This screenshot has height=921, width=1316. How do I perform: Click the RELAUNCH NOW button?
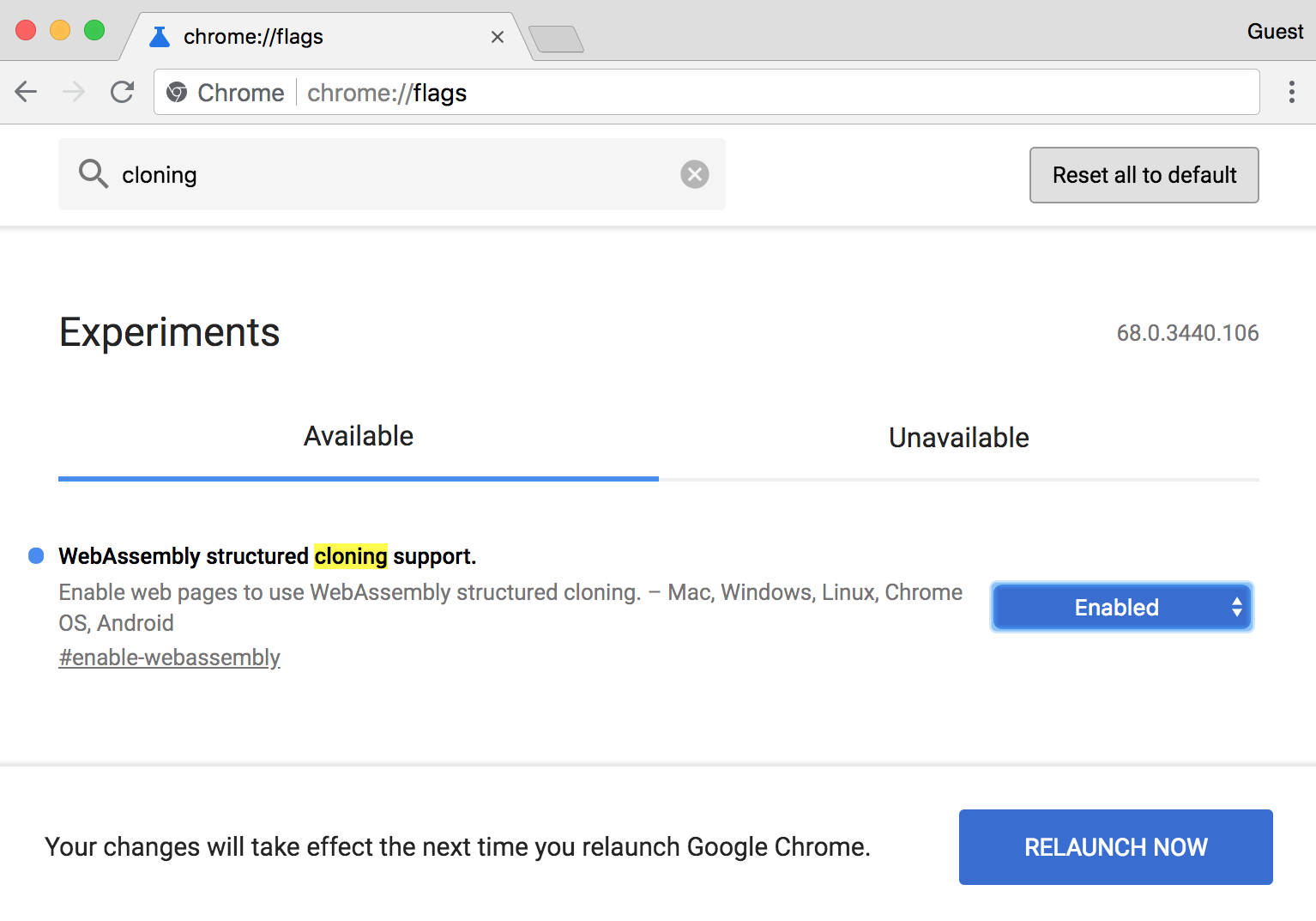(1116, 847)
